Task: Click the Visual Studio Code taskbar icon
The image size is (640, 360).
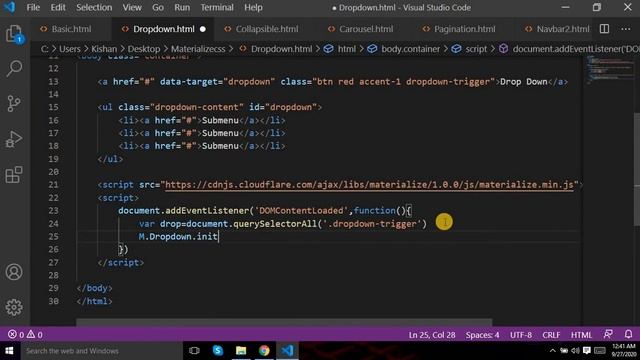Action: tap(287, 351)
